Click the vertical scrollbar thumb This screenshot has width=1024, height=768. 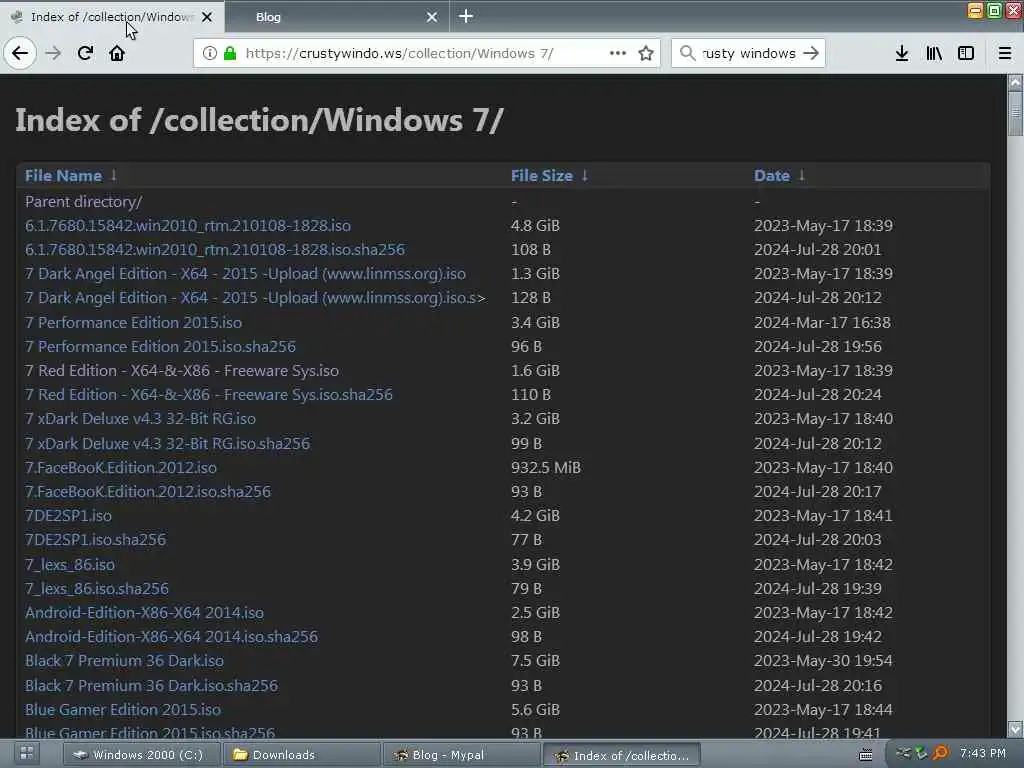1015,113
